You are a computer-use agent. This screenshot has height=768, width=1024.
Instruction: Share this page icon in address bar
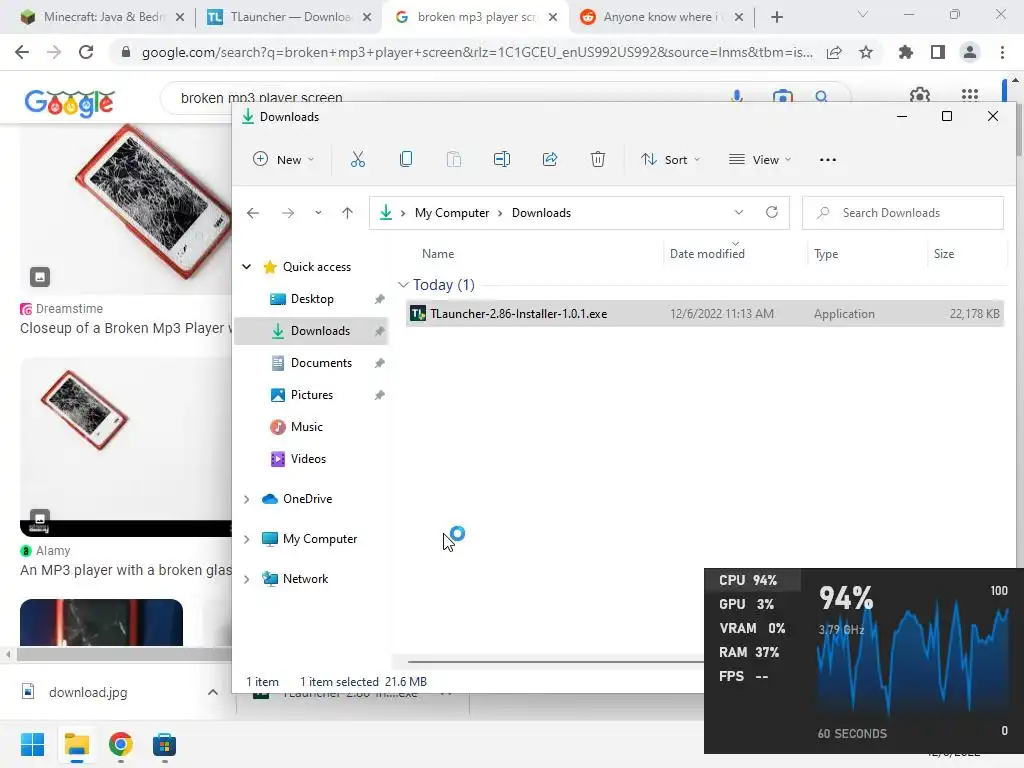click(x=834, y=52)
